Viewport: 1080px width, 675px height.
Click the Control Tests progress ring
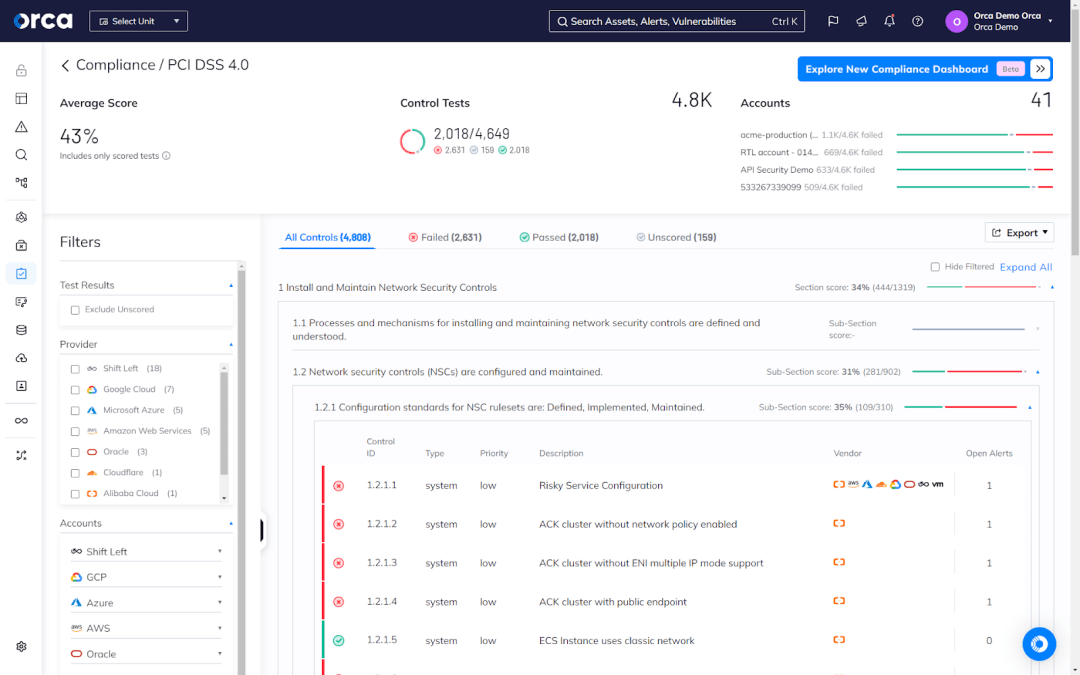[x=413, y=141]
